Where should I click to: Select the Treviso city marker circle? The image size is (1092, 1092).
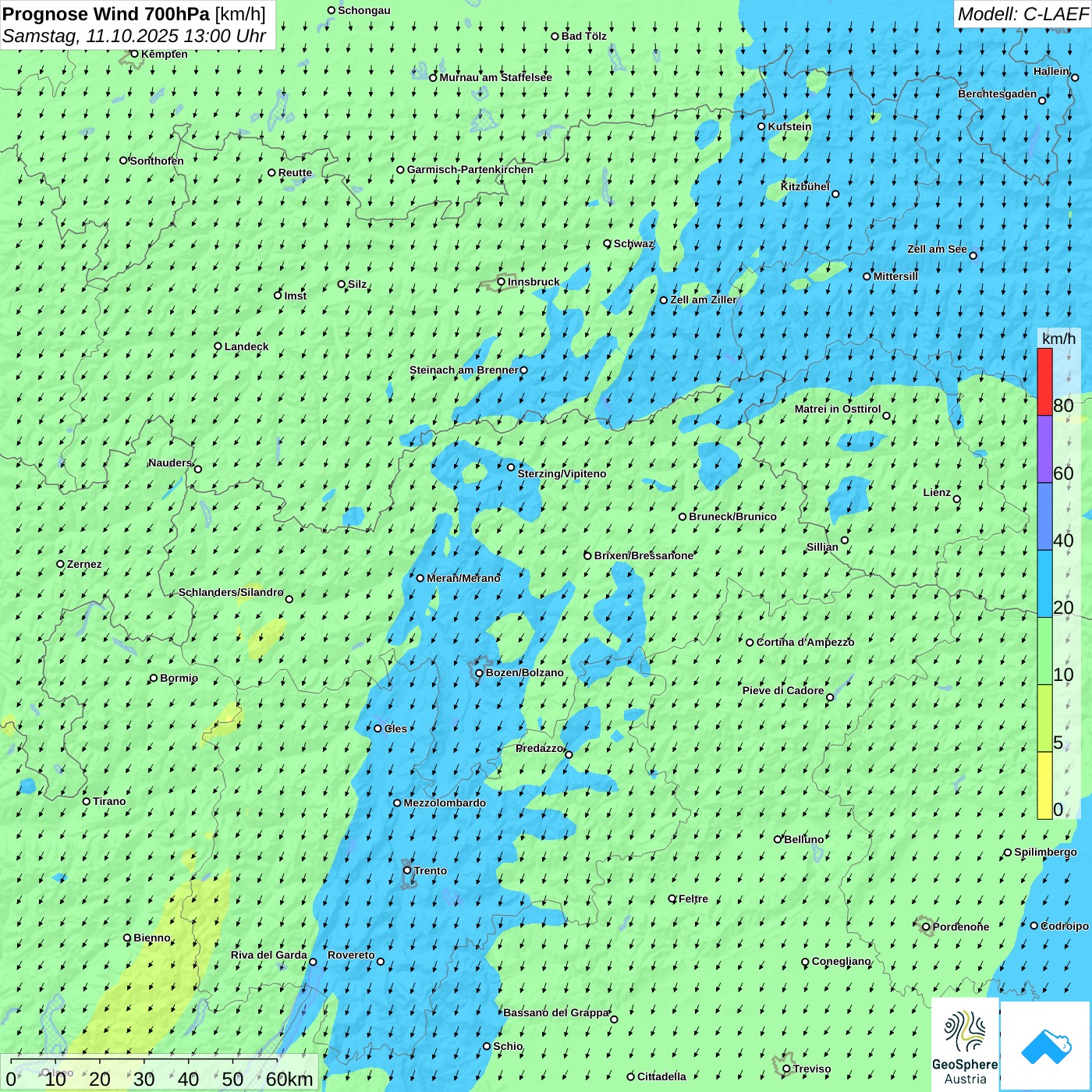tap(786, 1069)
